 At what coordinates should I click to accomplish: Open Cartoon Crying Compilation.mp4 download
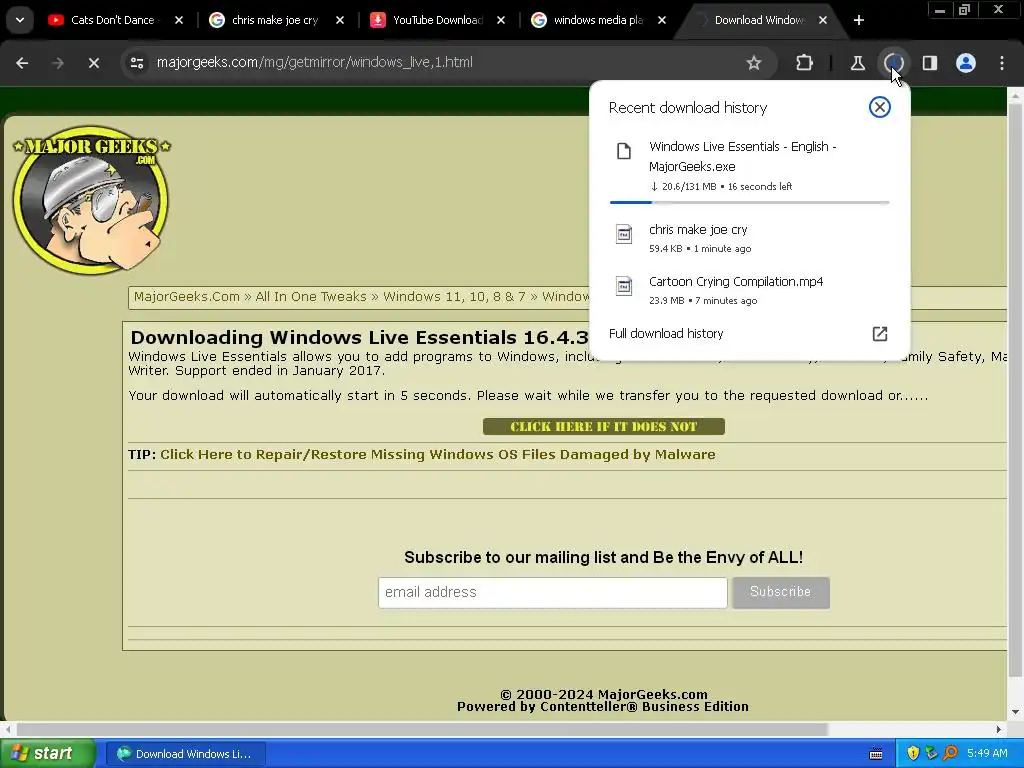point(749,291)
